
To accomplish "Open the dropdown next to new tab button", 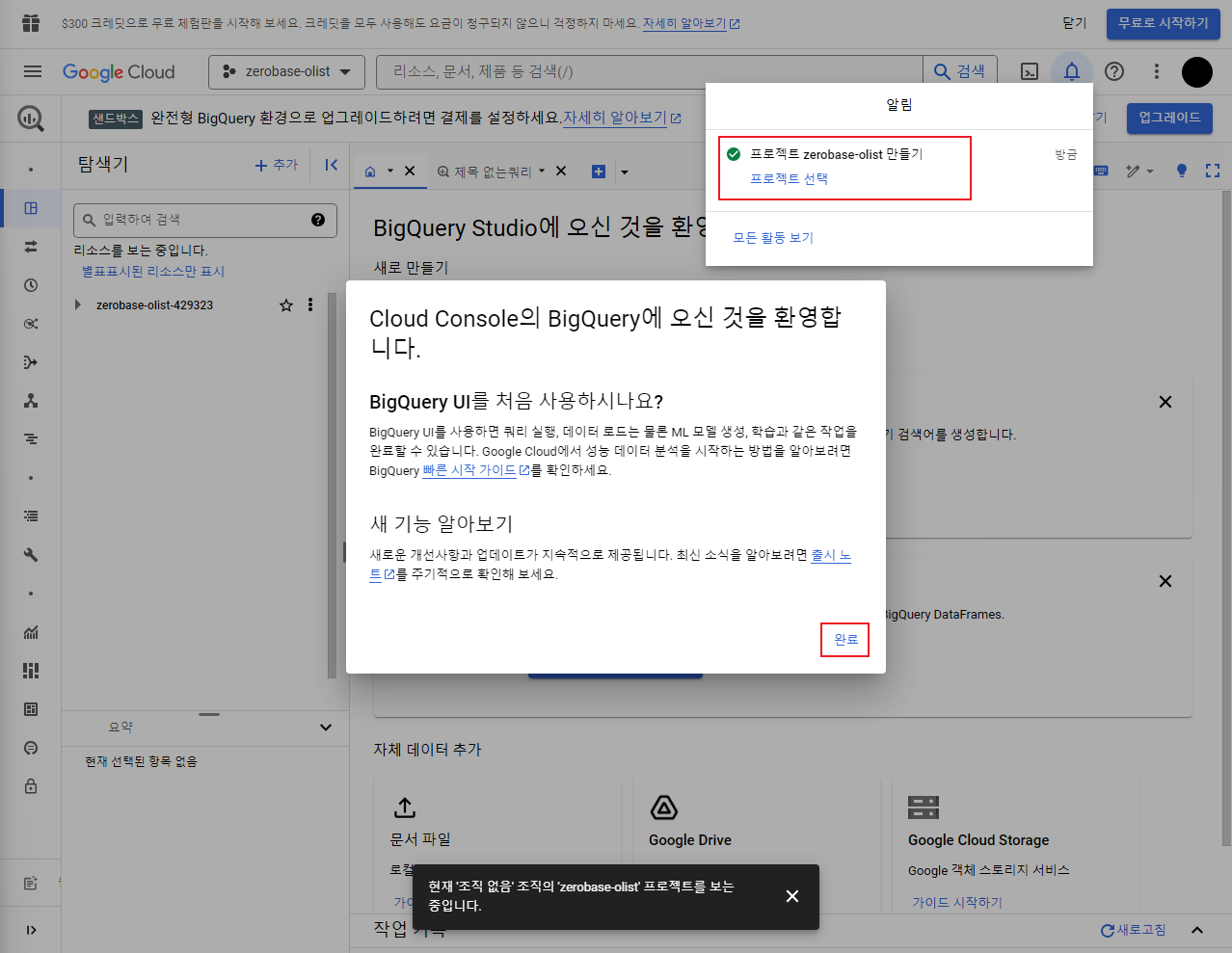I will coord(625,172).
